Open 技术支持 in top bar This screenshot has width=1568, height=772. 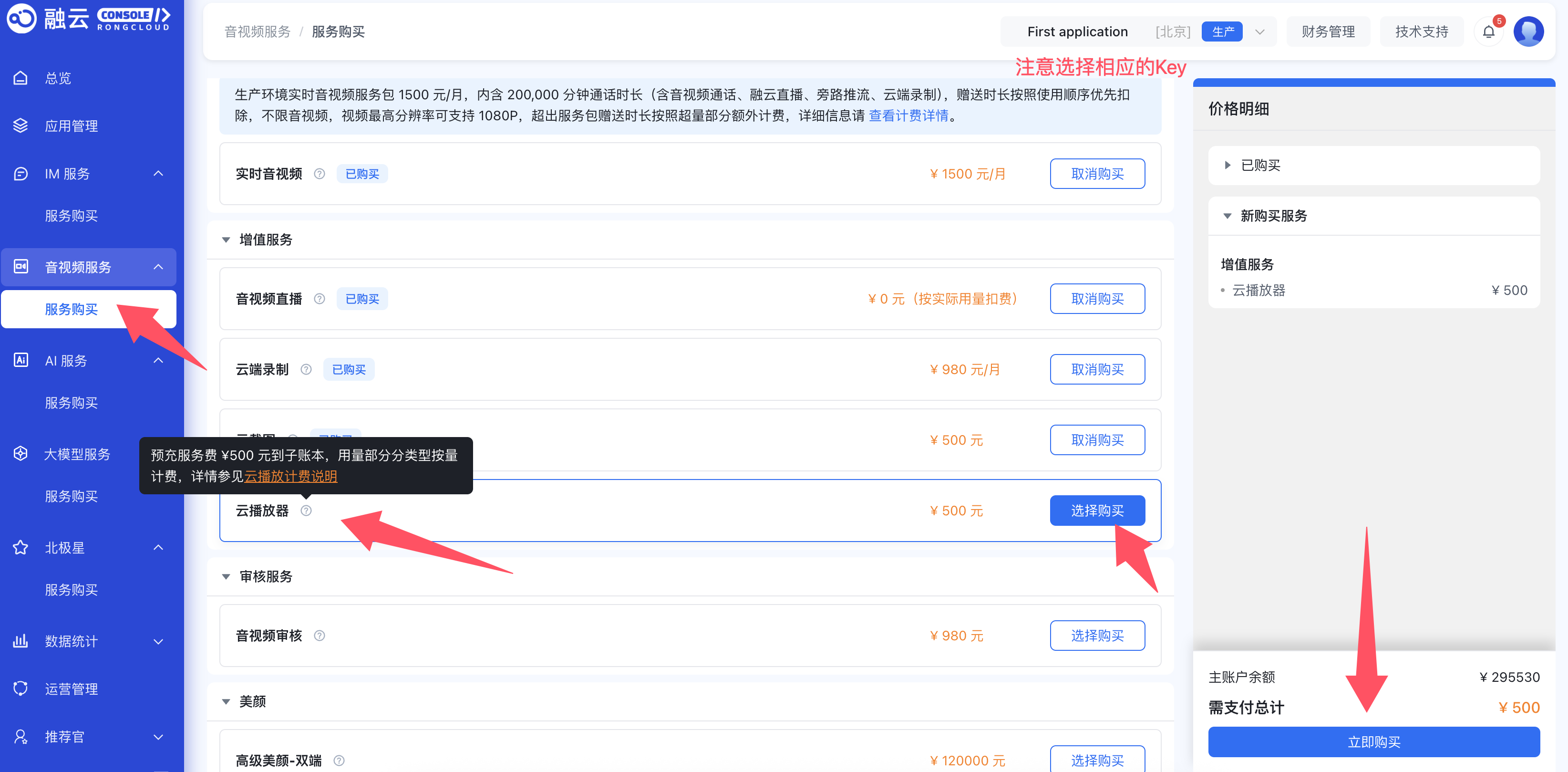1421,31
